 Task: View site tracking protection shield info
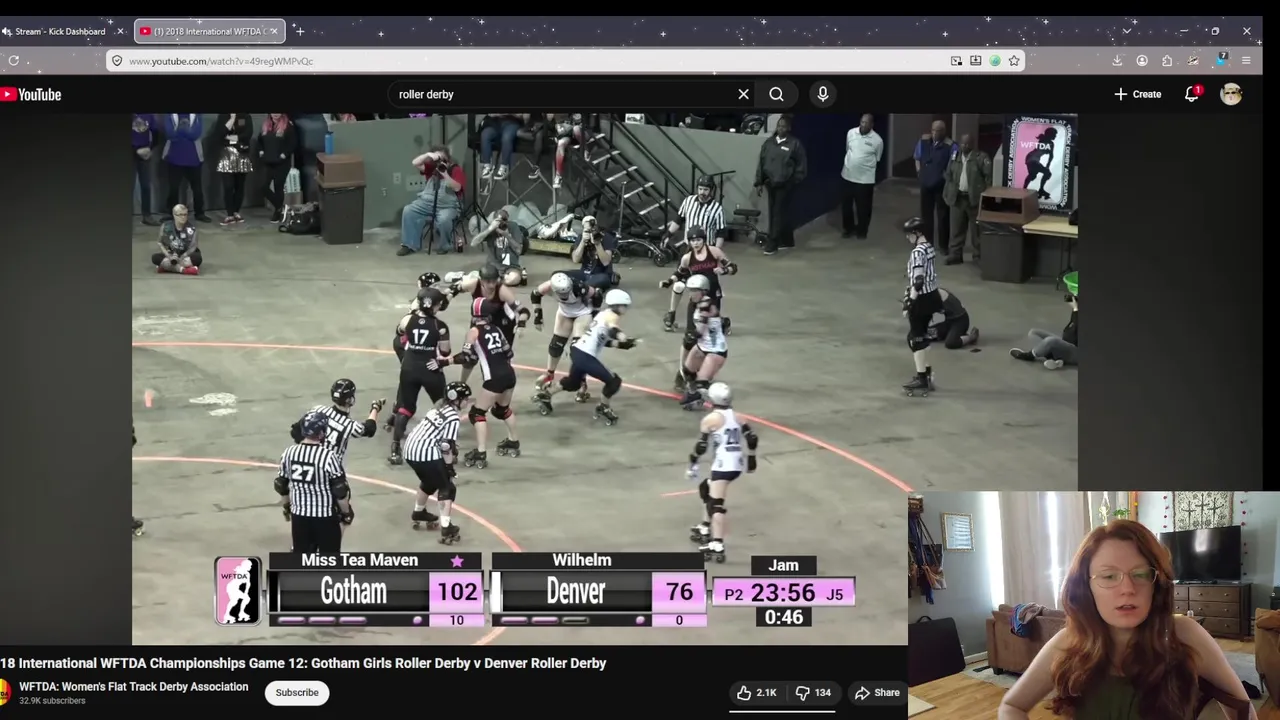[117, 61]
